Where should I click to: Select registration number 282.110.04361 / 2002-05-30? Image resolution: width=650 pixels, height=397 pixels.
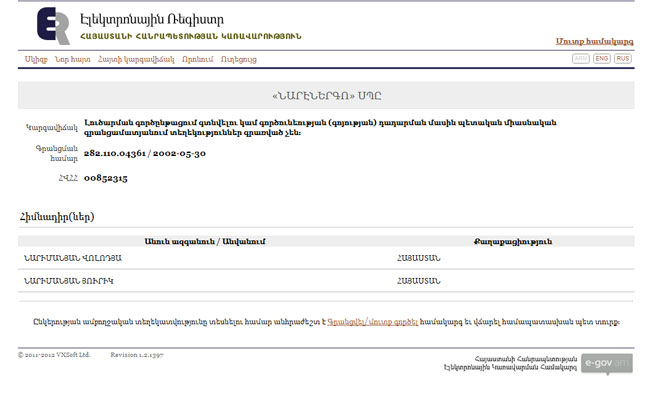click(145, 153)
